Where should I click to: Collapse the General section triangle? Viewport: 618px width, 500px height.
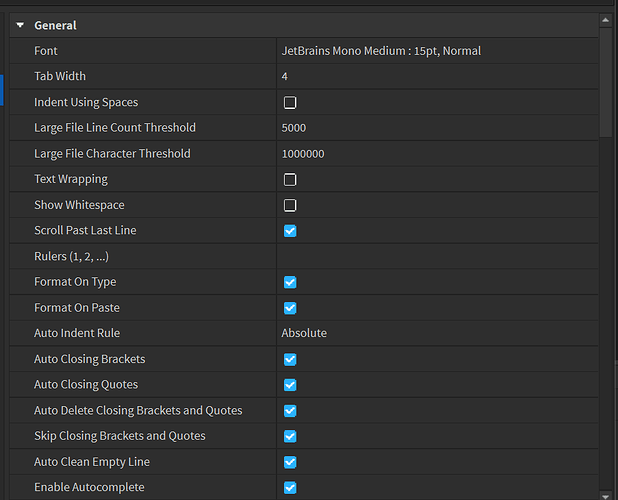[20, 25]
